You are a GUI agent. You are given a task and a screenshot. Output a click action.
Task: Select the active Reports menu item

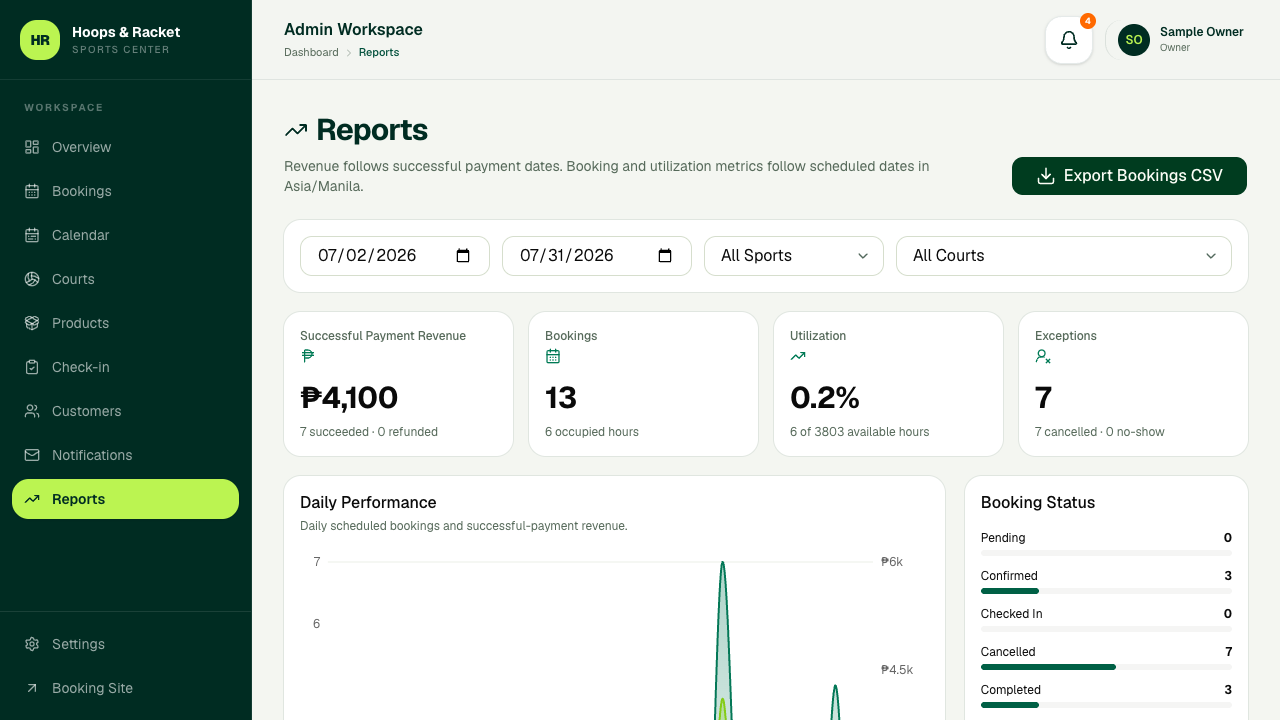click(x=125, y=499)
